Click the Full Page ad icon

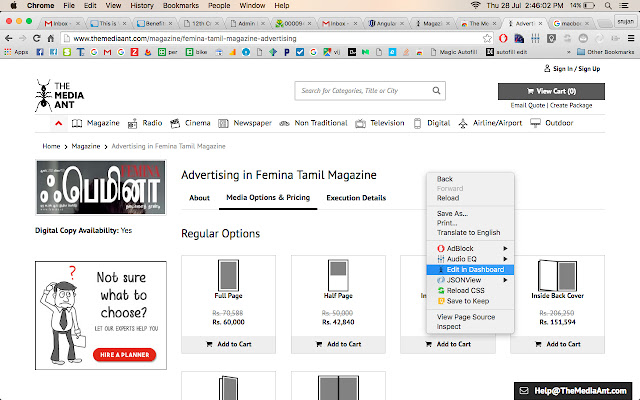[x=229, y=275]
